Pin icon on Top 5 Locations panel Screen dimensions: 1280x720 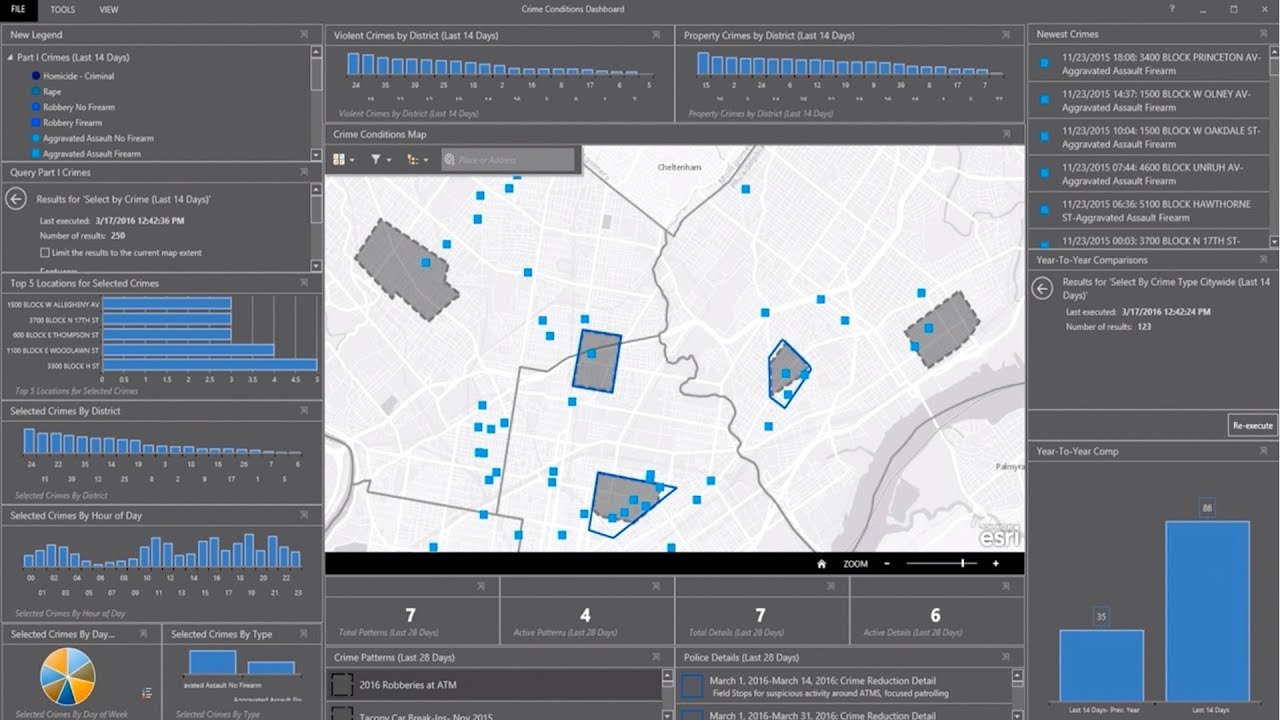(304, 283)
